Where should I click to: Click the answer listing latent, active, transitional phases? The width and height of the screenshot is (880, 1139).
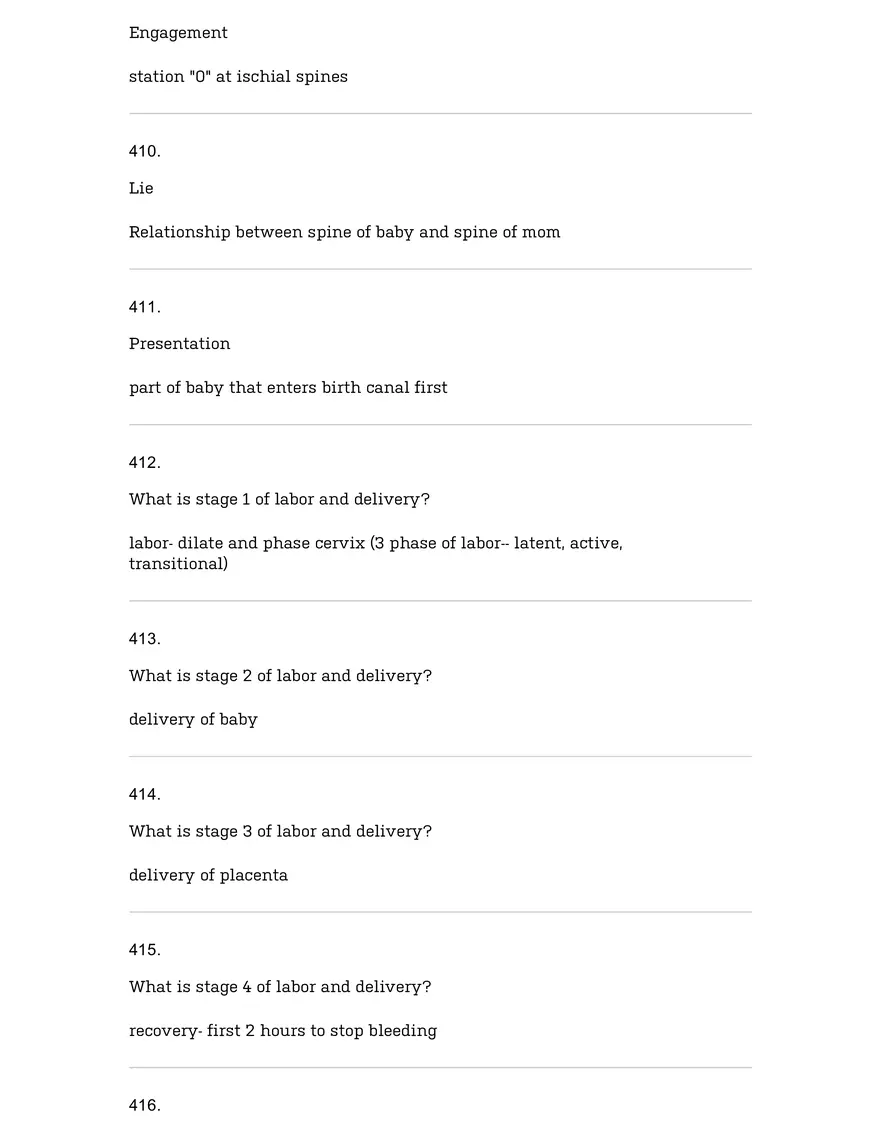coord(375,553)
